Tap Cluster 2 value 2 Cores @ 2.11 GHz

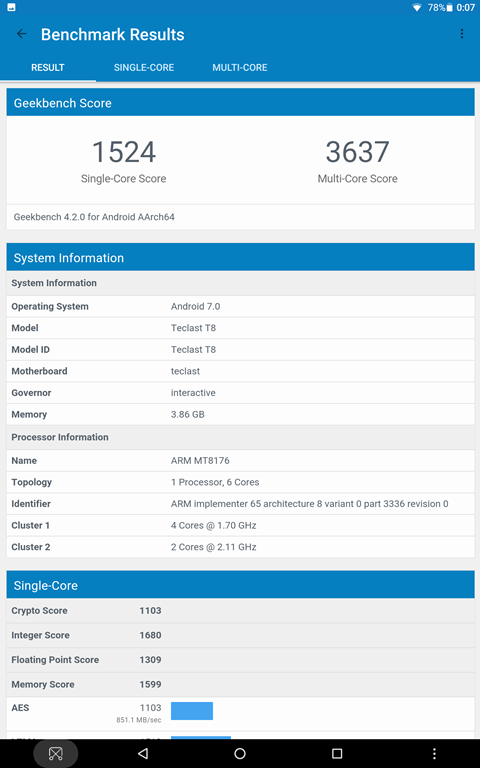[214, 547]
